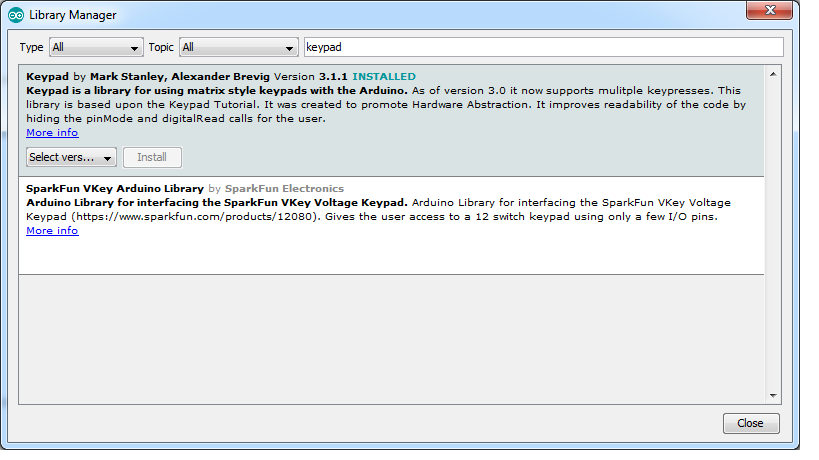Click the SparkFun Electronics author name
This screenshot has width=819, height=460.
(284, 188)
